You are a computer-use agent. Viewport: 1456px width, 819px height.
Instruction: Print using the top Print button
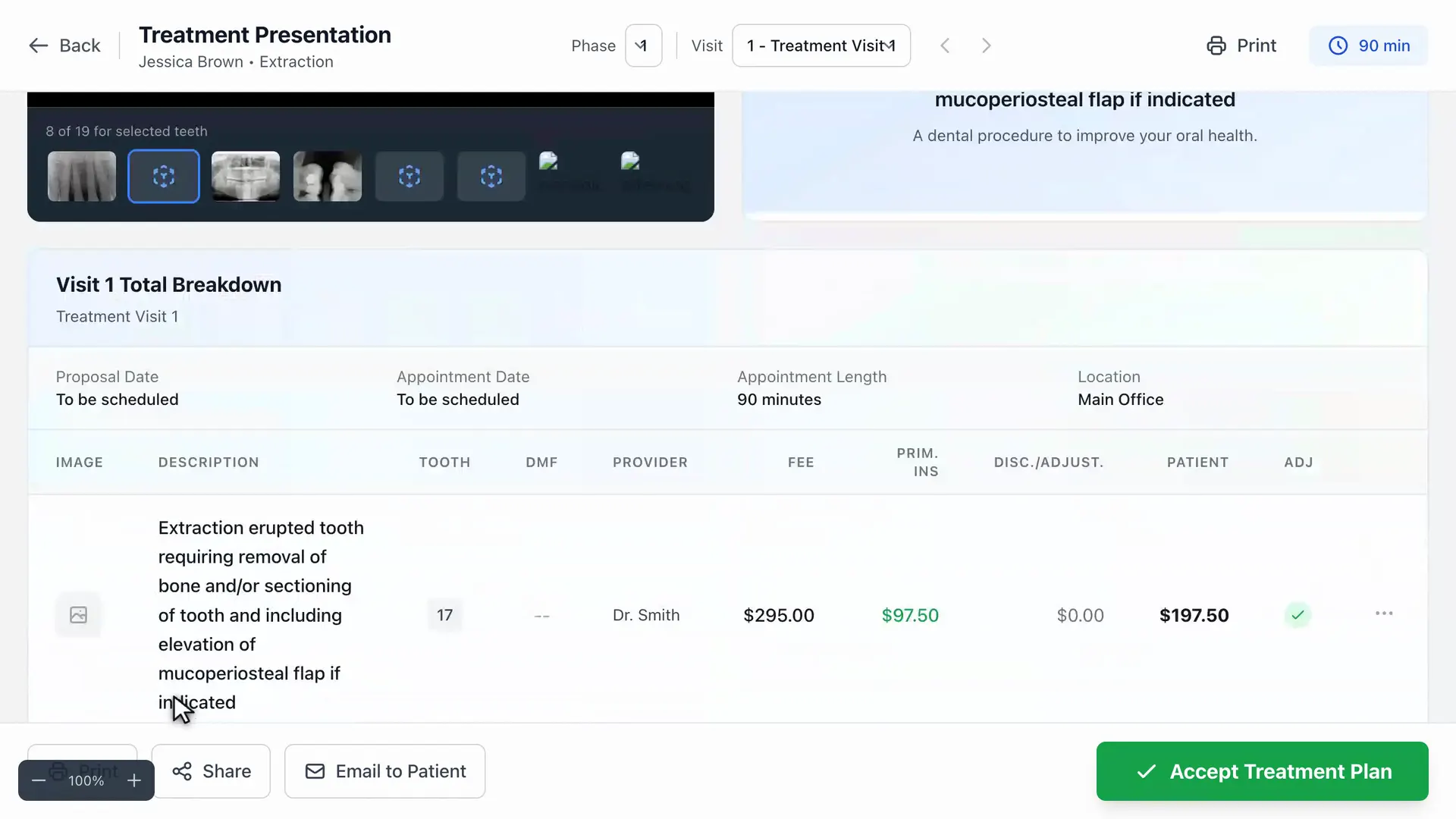pyautogui.click(x=1241, y=45)
